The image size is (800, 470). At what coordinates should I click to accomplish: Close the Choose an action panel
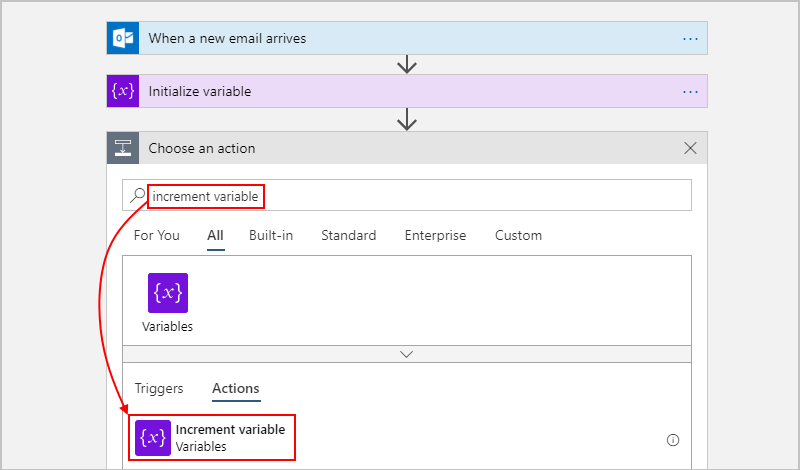click(690, 148)
